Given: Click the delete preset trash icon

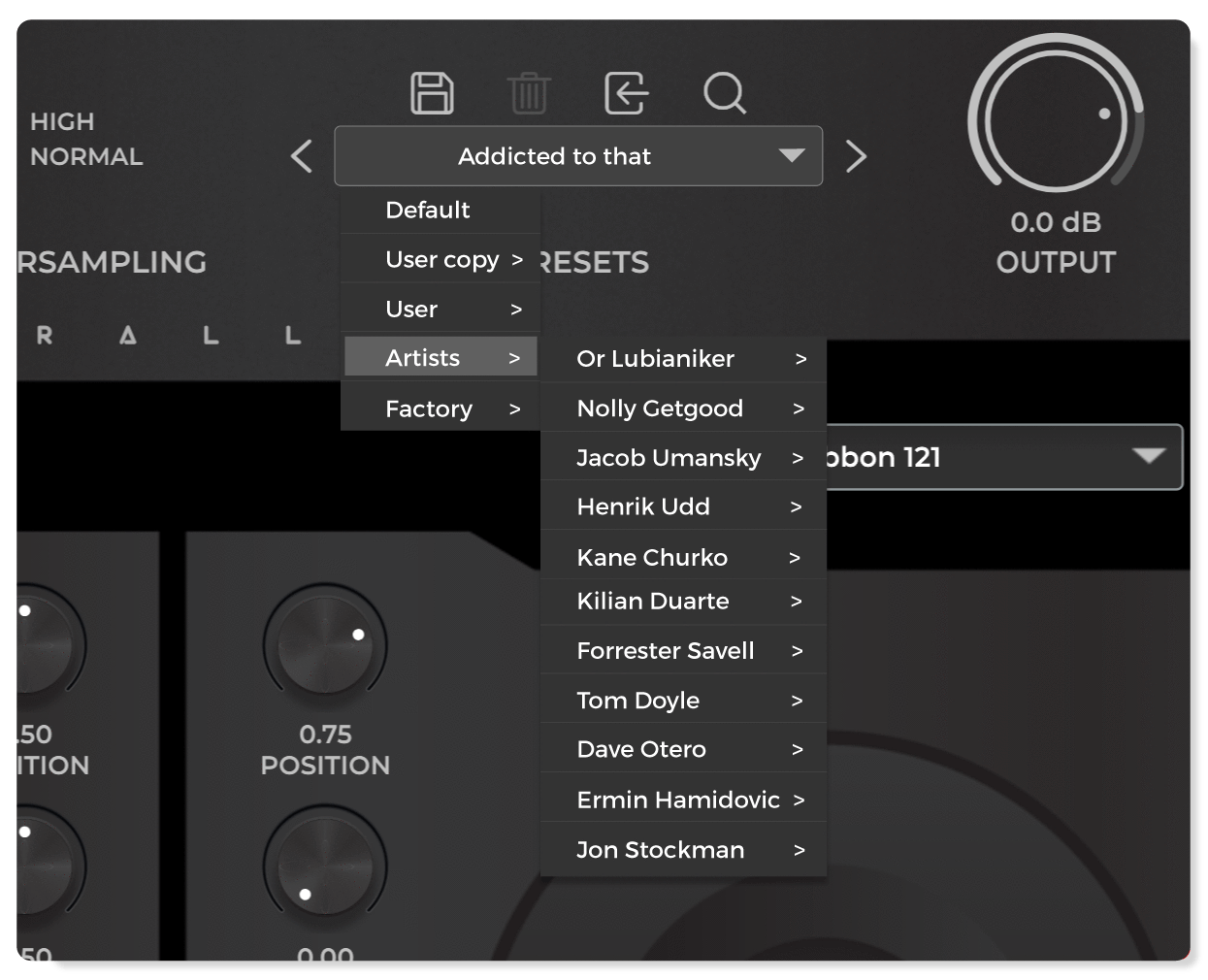Looking at the screenshot, I should tap(529, 93).
